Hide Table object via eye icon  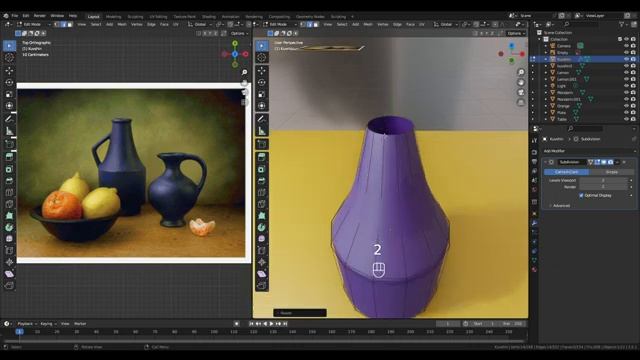coord(626,119)
